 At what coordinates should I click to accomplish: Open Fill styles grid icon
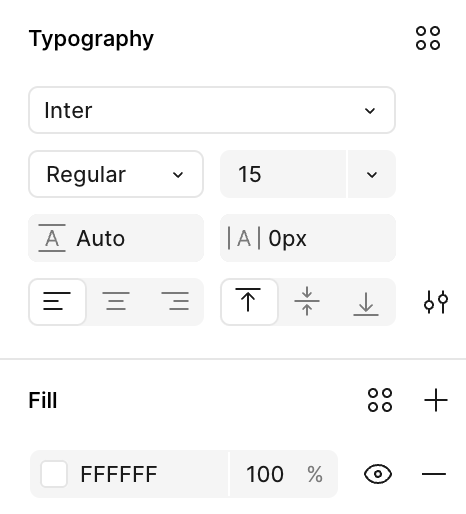click(380, 400)
